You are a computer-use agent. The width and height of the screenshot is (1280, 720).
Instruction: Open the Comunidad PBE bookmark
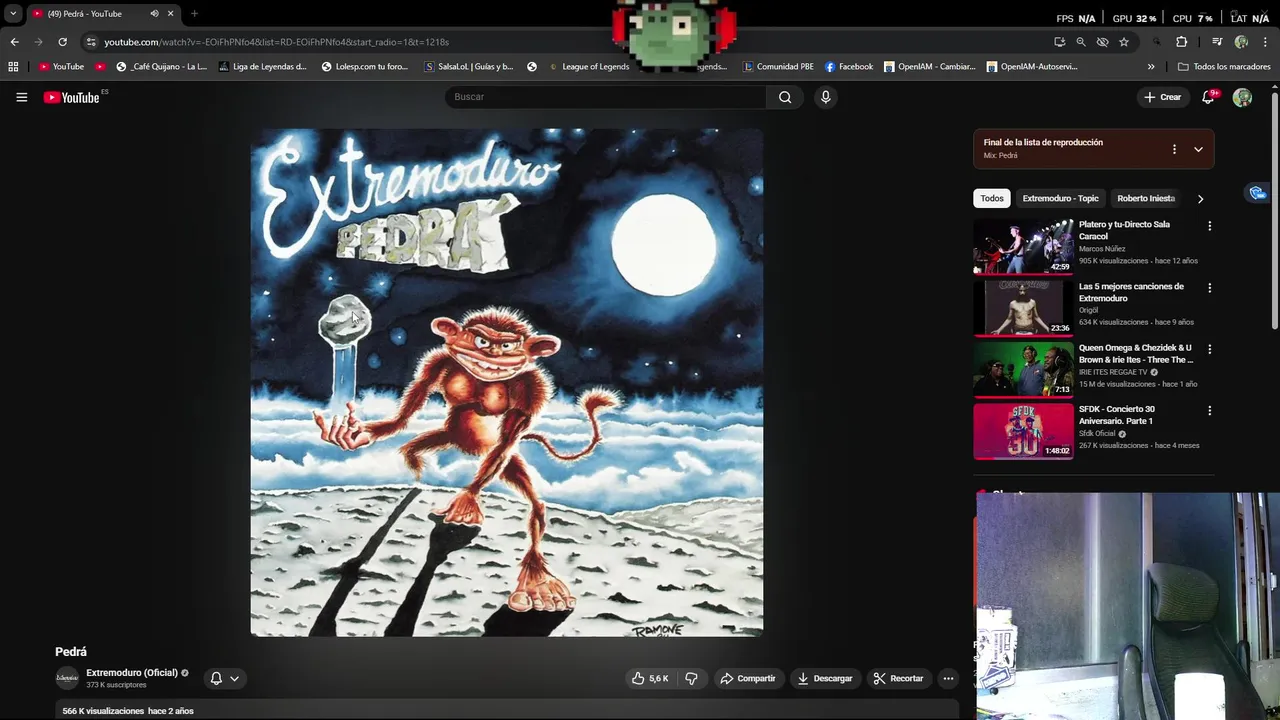pos(778,67)
